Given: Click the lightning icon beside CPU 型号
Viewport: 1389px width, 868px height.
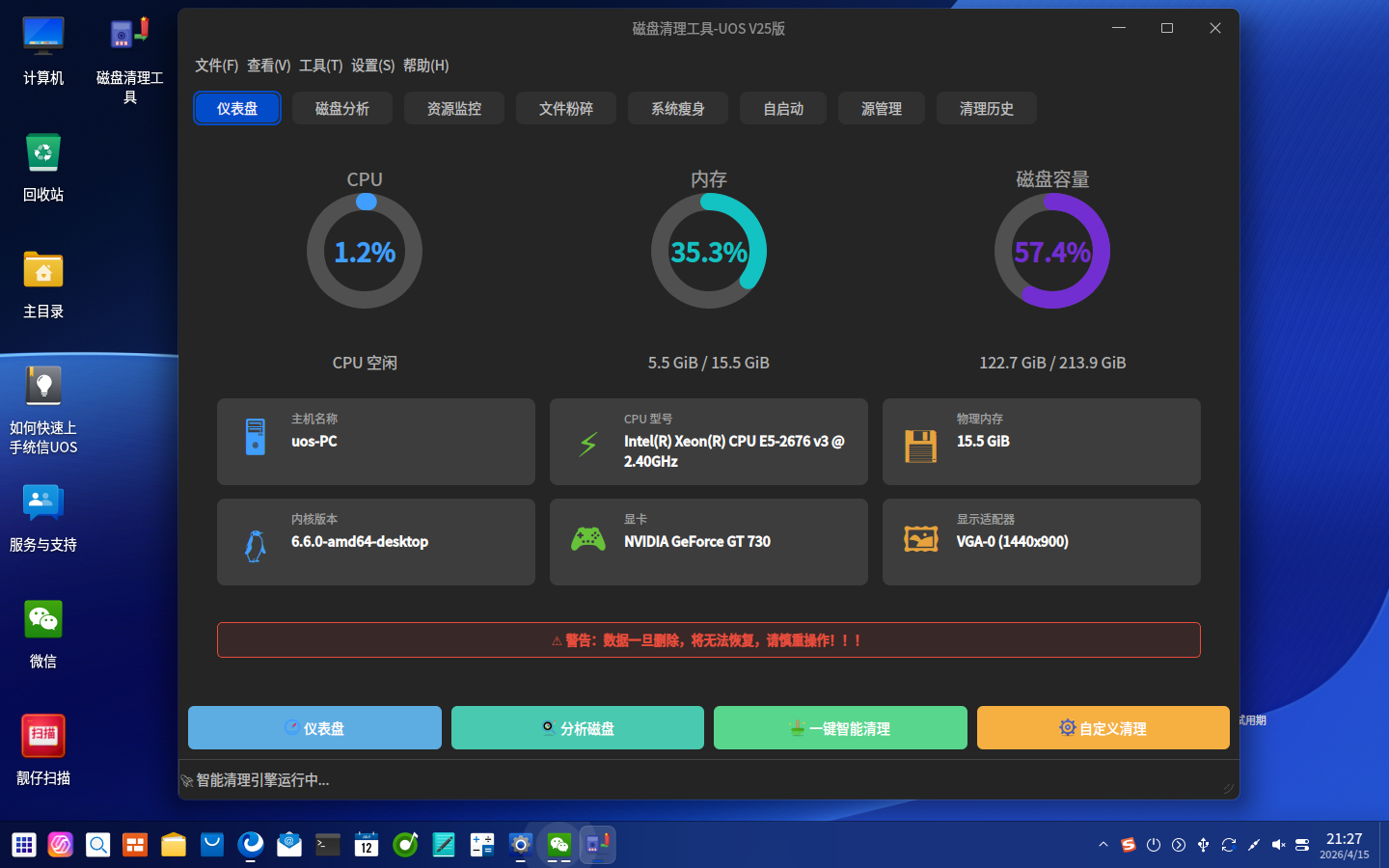Looking at the screenshot, I should pyautogui.click(x=588, y=444).
